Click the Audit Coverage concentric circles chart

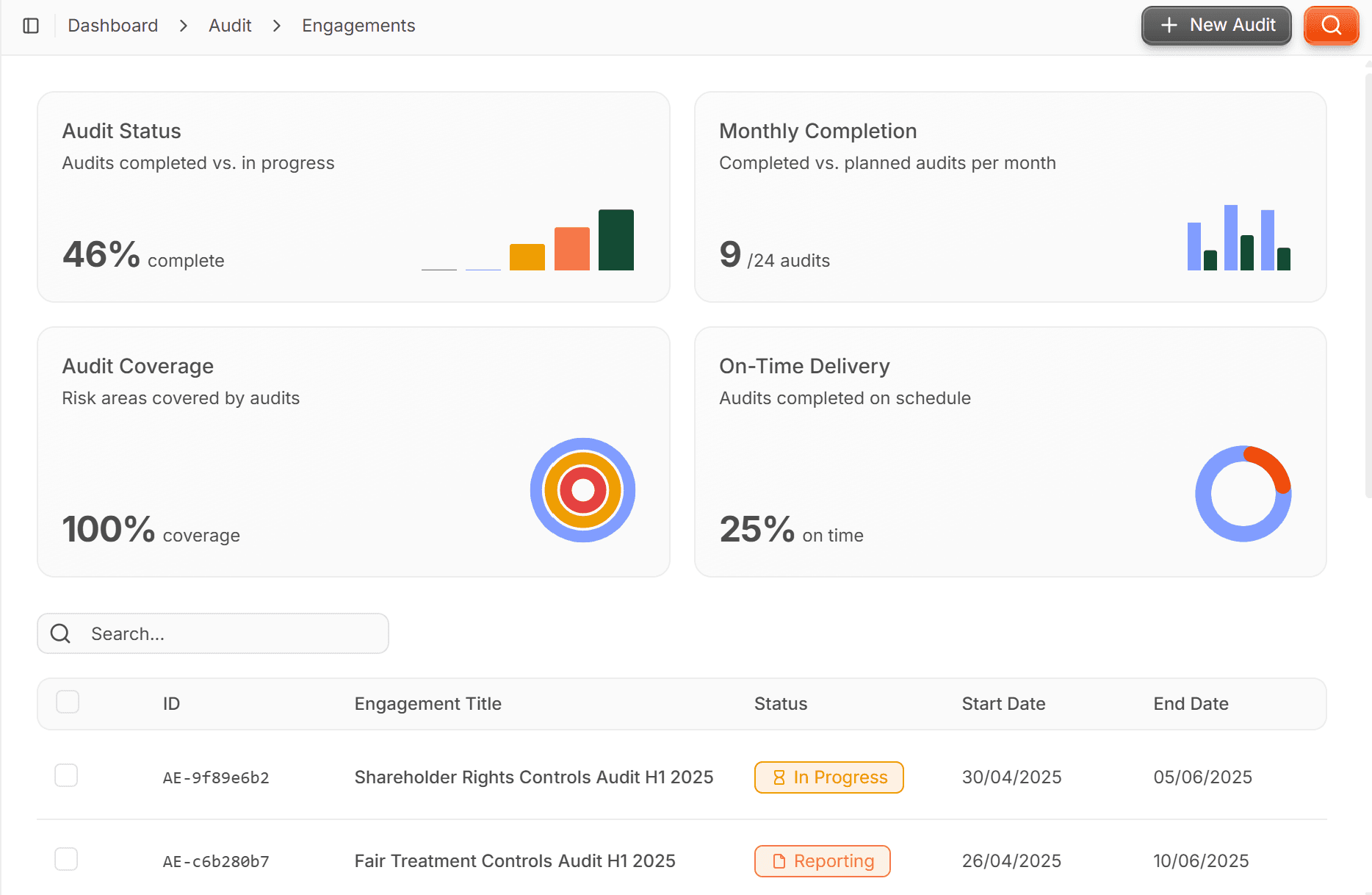(x=582, y=489)
